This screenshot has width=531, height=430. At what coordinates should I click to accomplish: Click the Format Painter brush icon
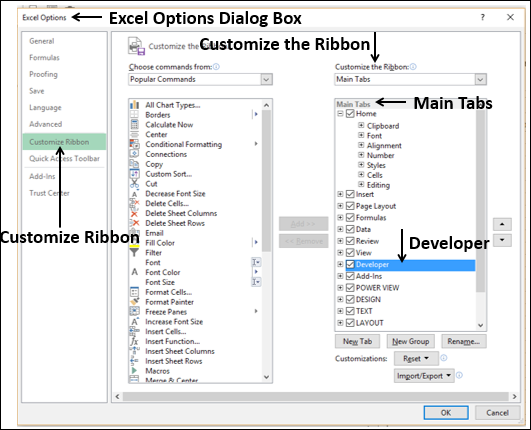click(x=134, y=302)
